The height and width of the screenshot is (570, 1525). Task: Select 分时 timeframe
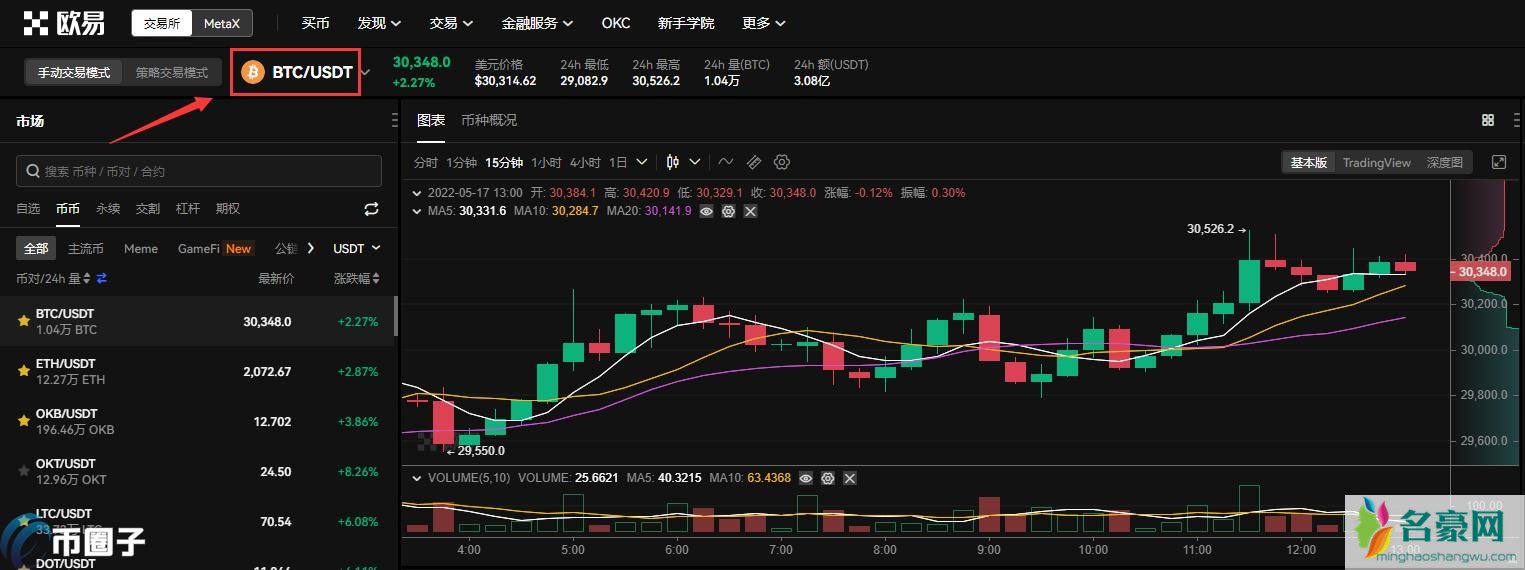[426, 162]
